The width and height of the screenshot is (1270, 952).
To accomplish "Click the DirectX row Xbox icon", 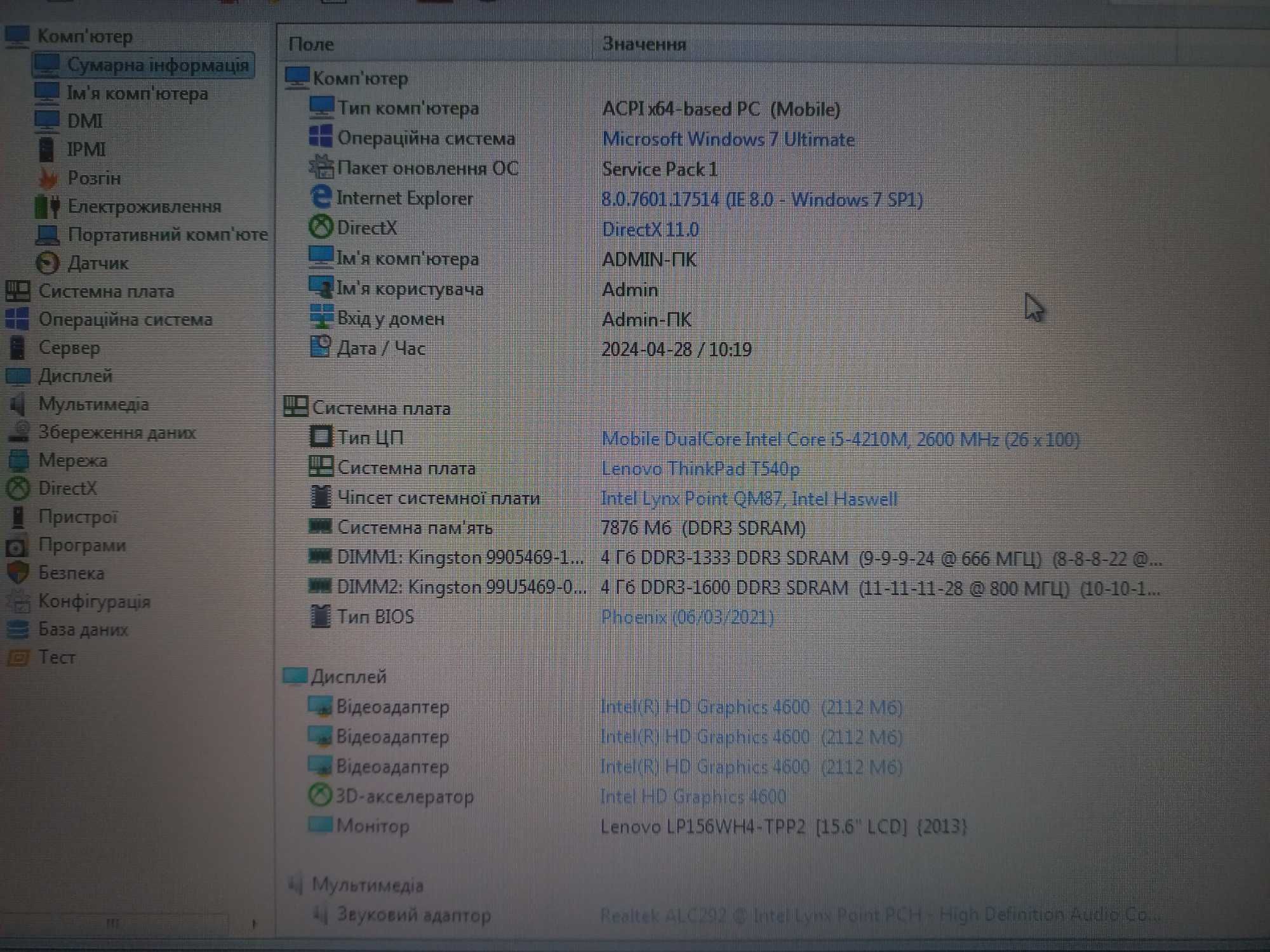I will click(x=321, y=227).
